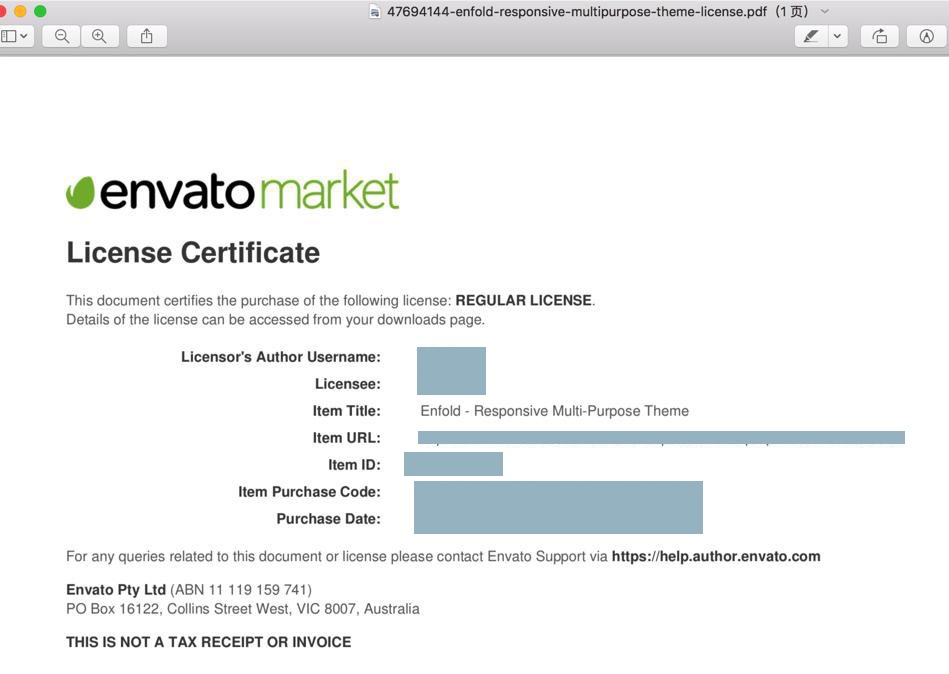This screenshot has height=674, width=949.
Task: Click the zoom out magnifier button
Action: coord(62,36)
